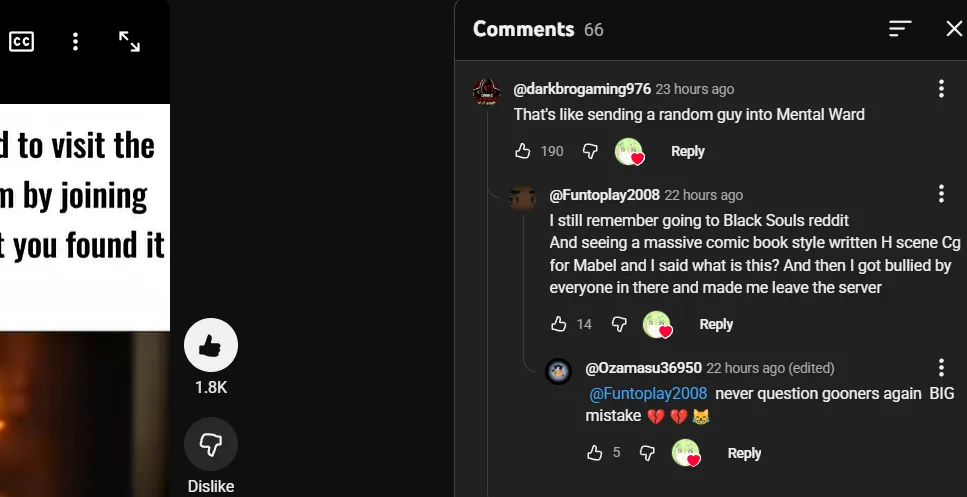The height and width of the screenshot is (497, 967).
Task: Toggle closed captions on the video
Action: (x=21, y=41)
